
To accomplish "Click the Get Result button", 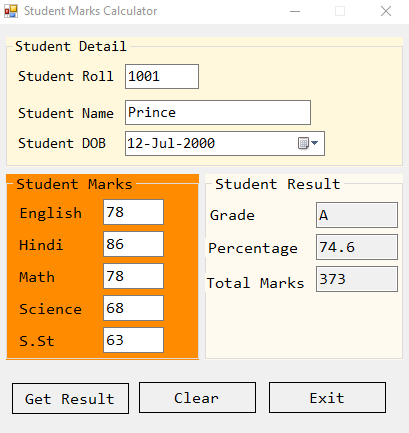I will coord(70,398).
